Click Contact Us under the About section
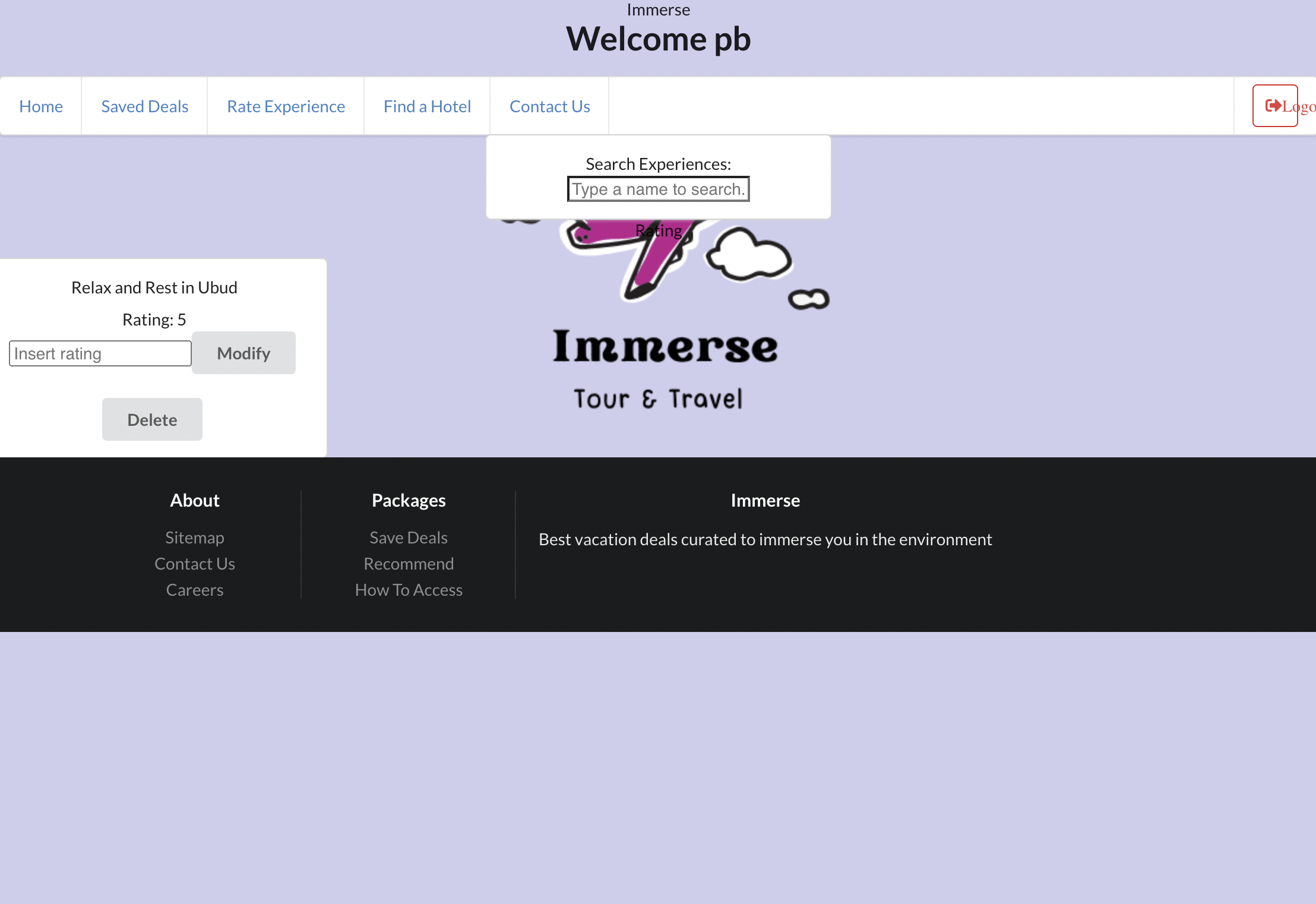 (x=194, y=563)
